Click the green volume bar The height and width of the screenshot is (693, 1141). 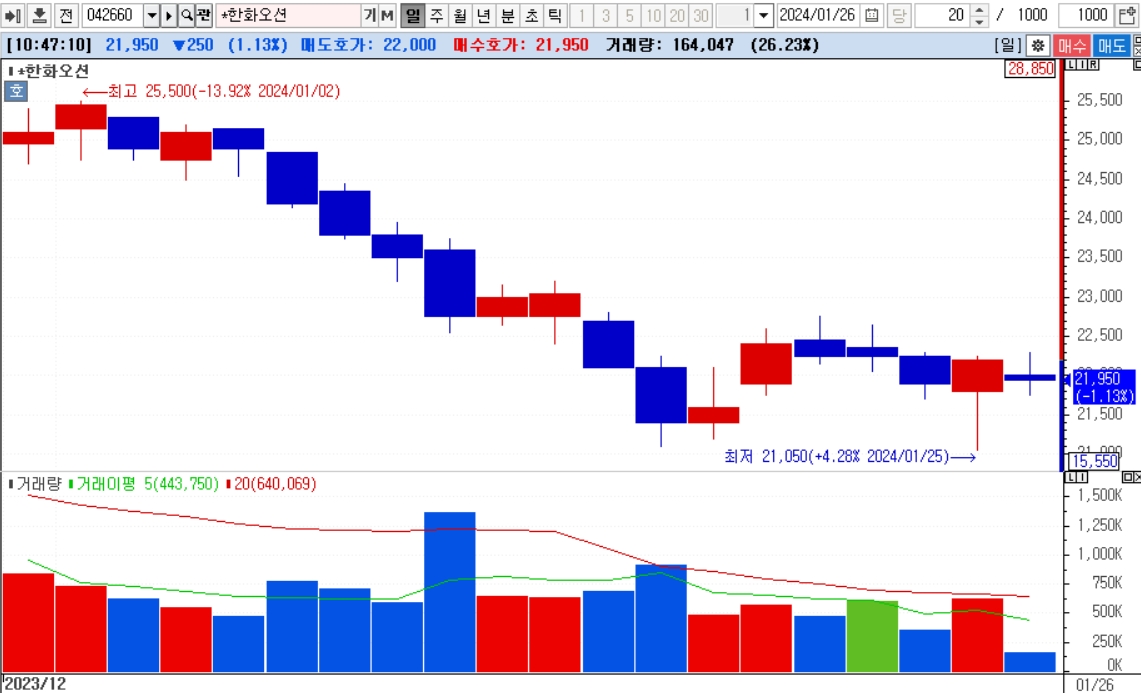(x=872, y=636)
